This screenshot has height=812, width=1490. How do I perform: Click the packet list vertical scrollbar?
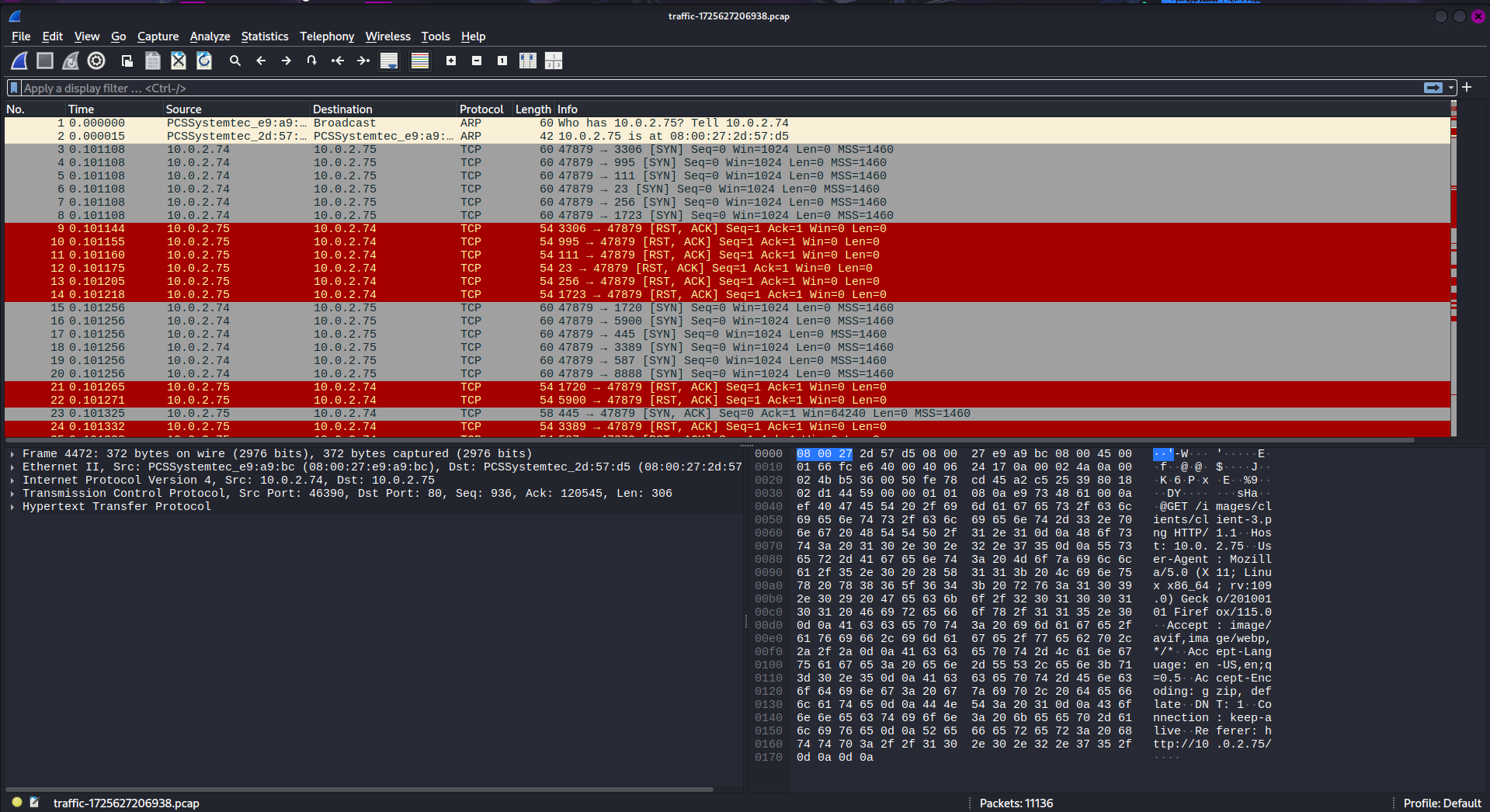click(1454, 269)
